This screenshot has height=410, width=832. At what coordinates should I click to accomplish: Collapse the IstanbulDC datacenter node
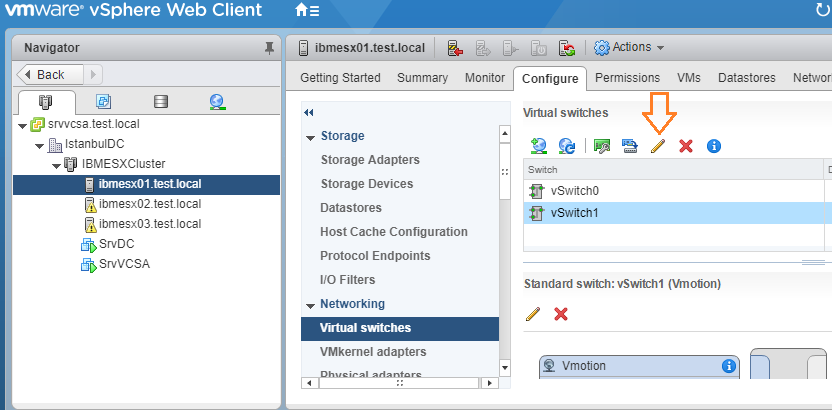[39, 145]
